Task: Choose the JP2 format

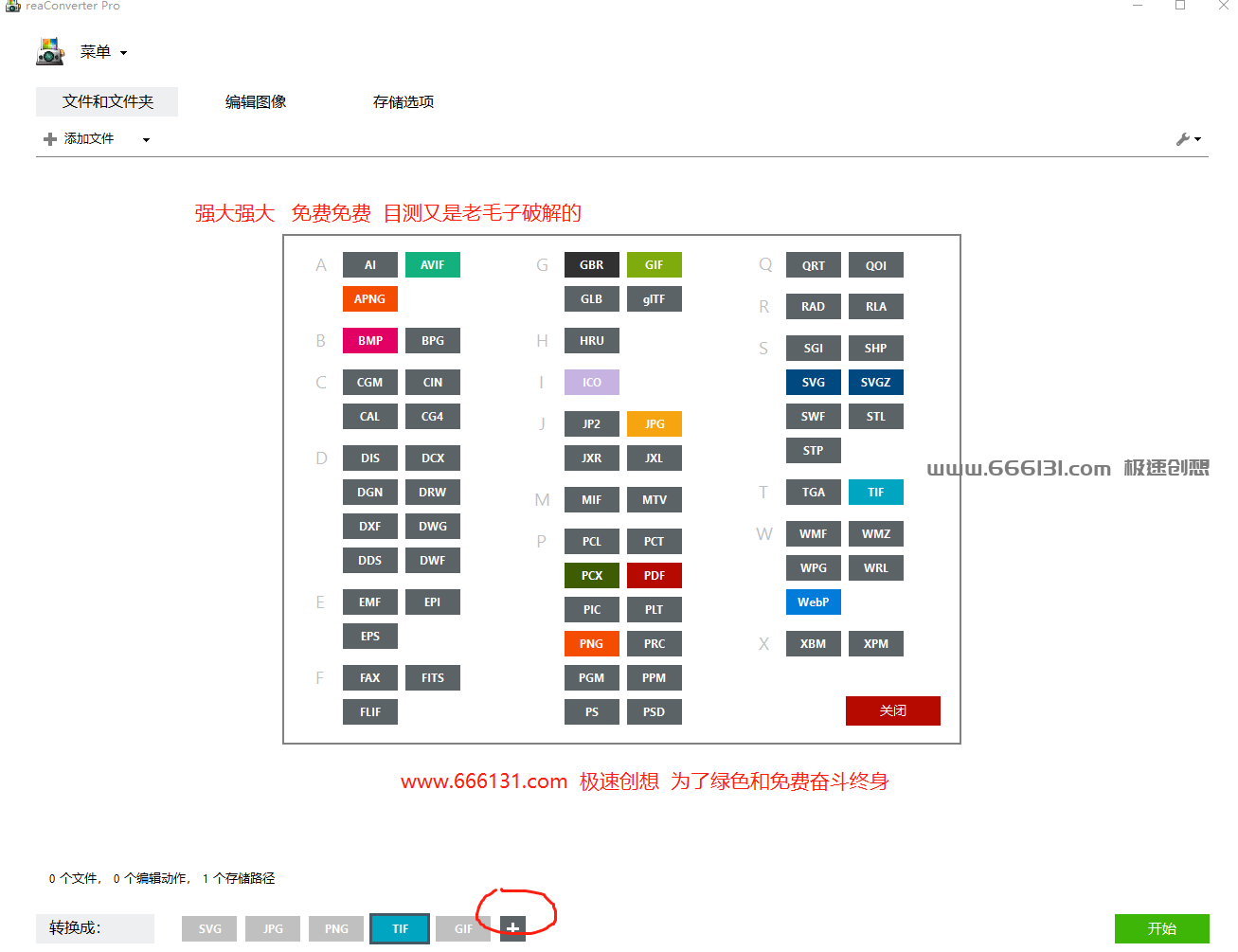Action: point(592,424)
